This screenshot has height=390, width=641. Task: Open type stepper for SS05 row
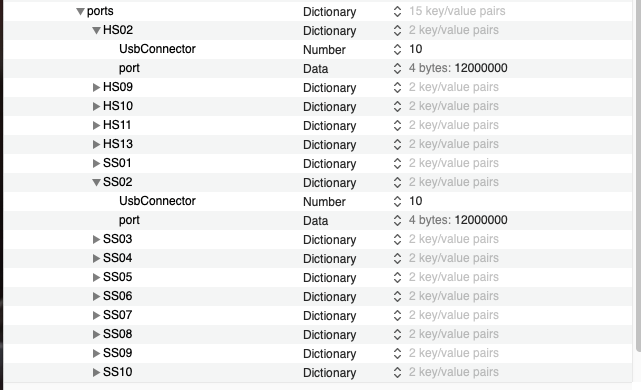tap(397, 278)
